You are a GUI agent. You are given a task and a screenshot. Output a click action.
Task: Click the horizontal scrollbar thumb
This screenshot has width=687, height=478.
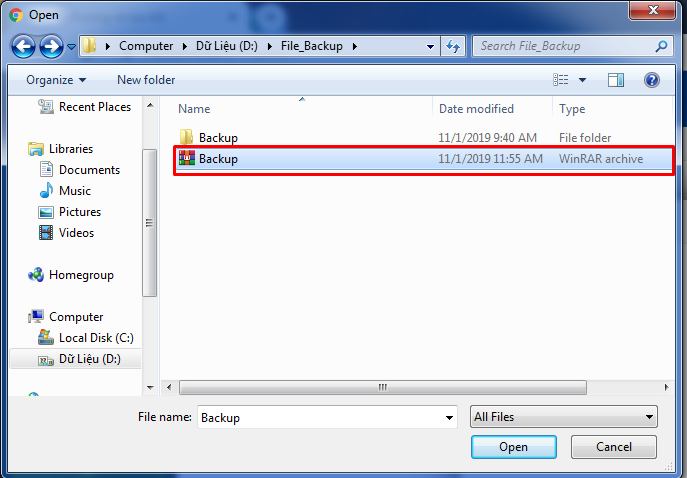382,387
